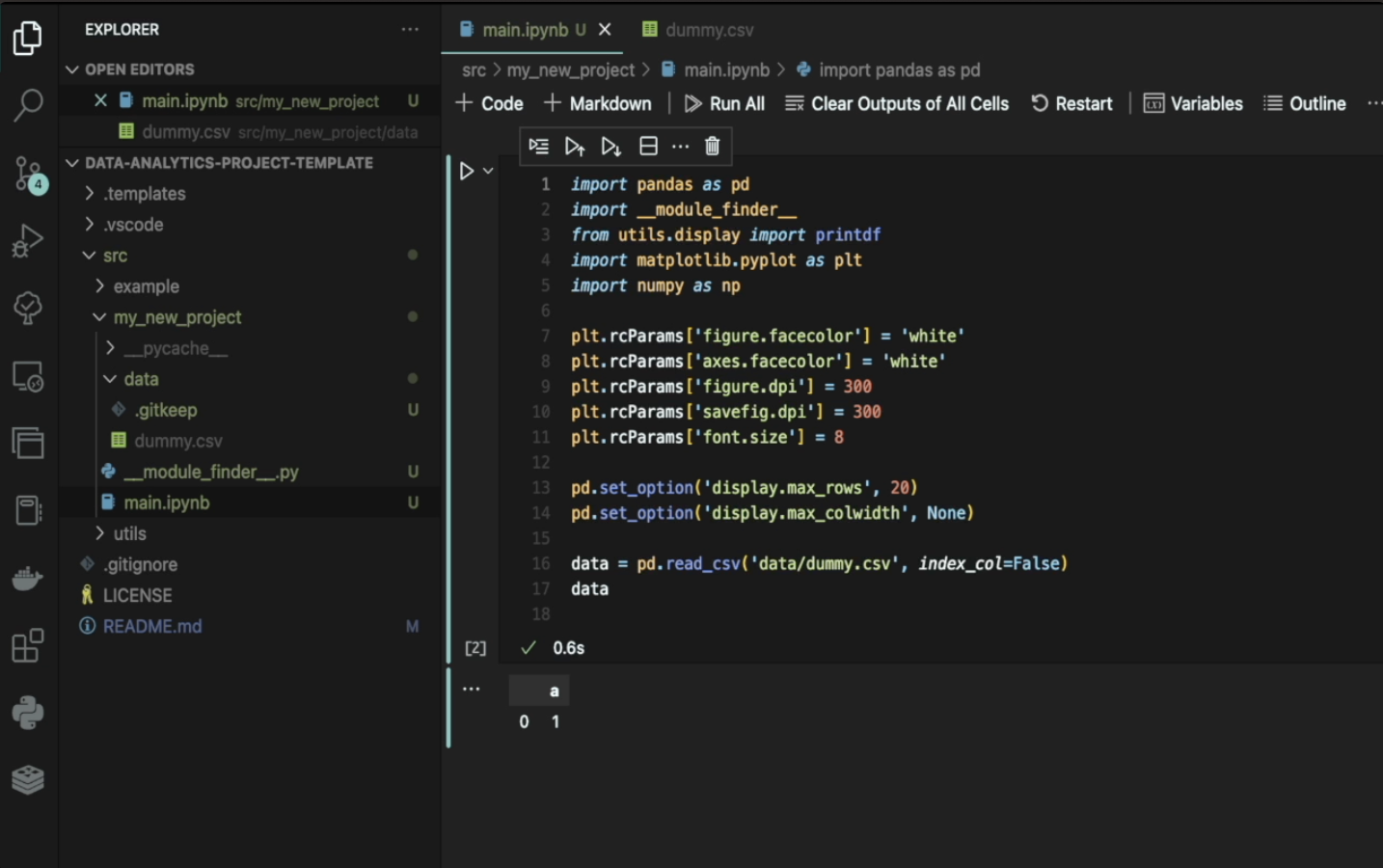This screenshot has width=1383, height=868.
Task: Execute all cells above current cell
Action: pos(575,146)
